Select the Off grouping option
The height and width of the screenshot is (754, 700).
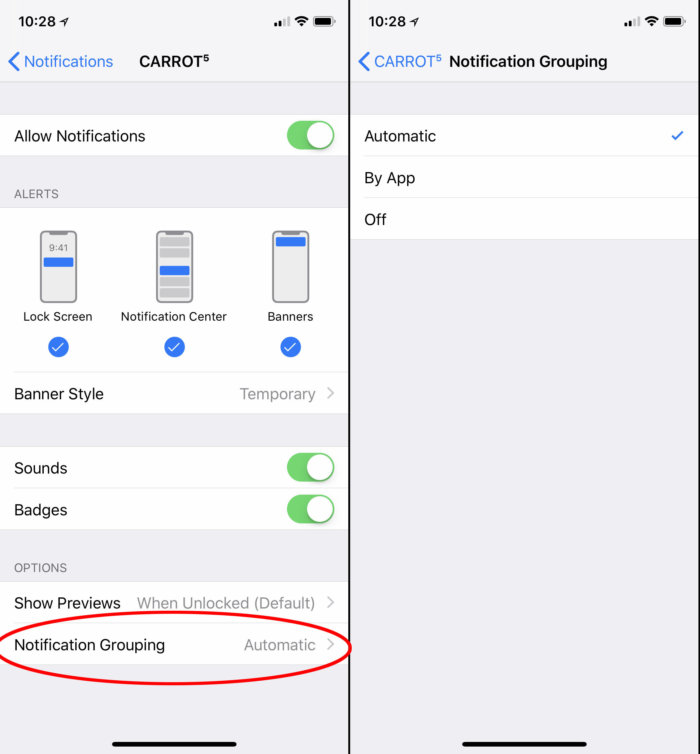(x=525, y=219)
